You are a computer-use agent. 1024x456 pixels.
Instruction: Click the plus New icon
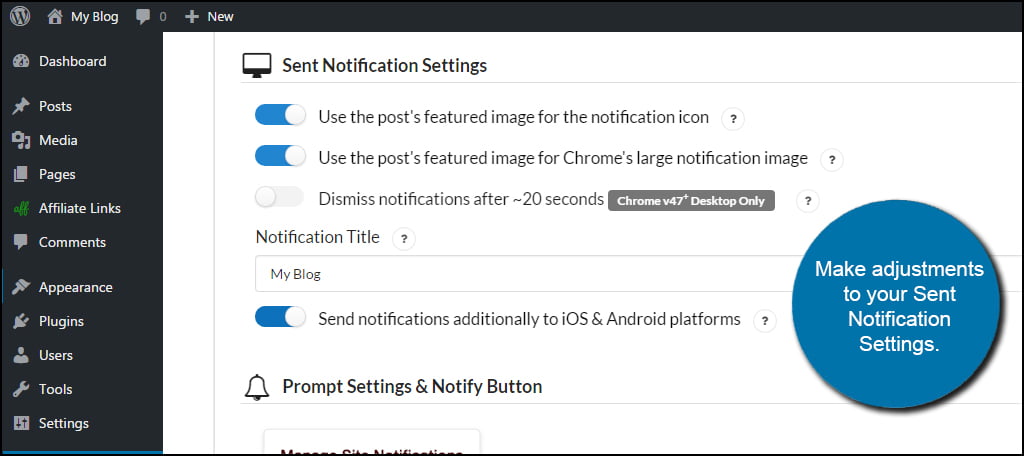coord(191,16)
